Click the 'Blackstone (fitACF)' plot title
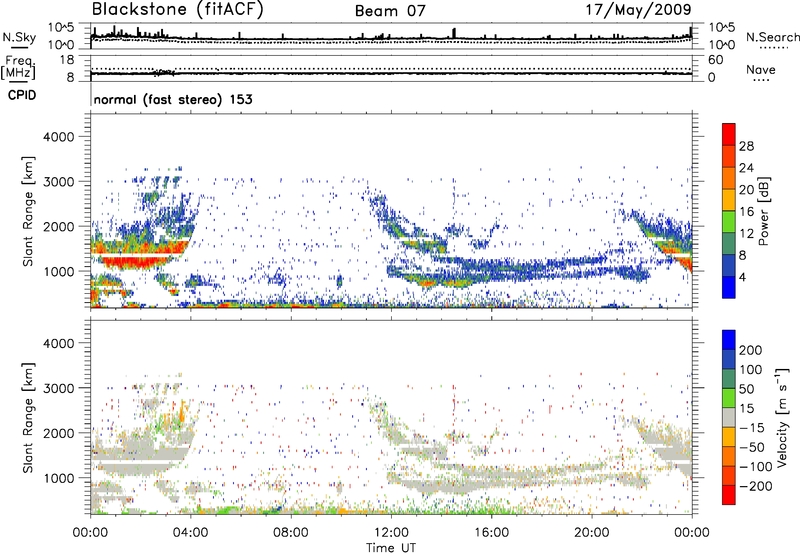 (x=177, y=10)
